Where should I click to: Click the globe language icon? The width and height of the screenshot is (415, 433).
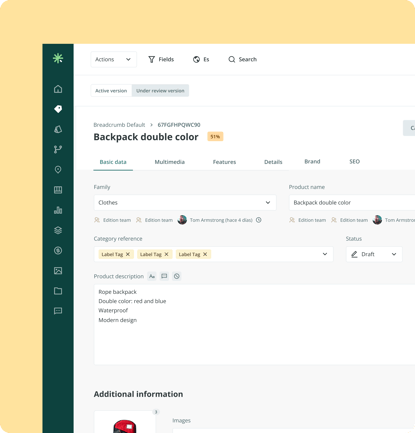(x=196, y=59)
